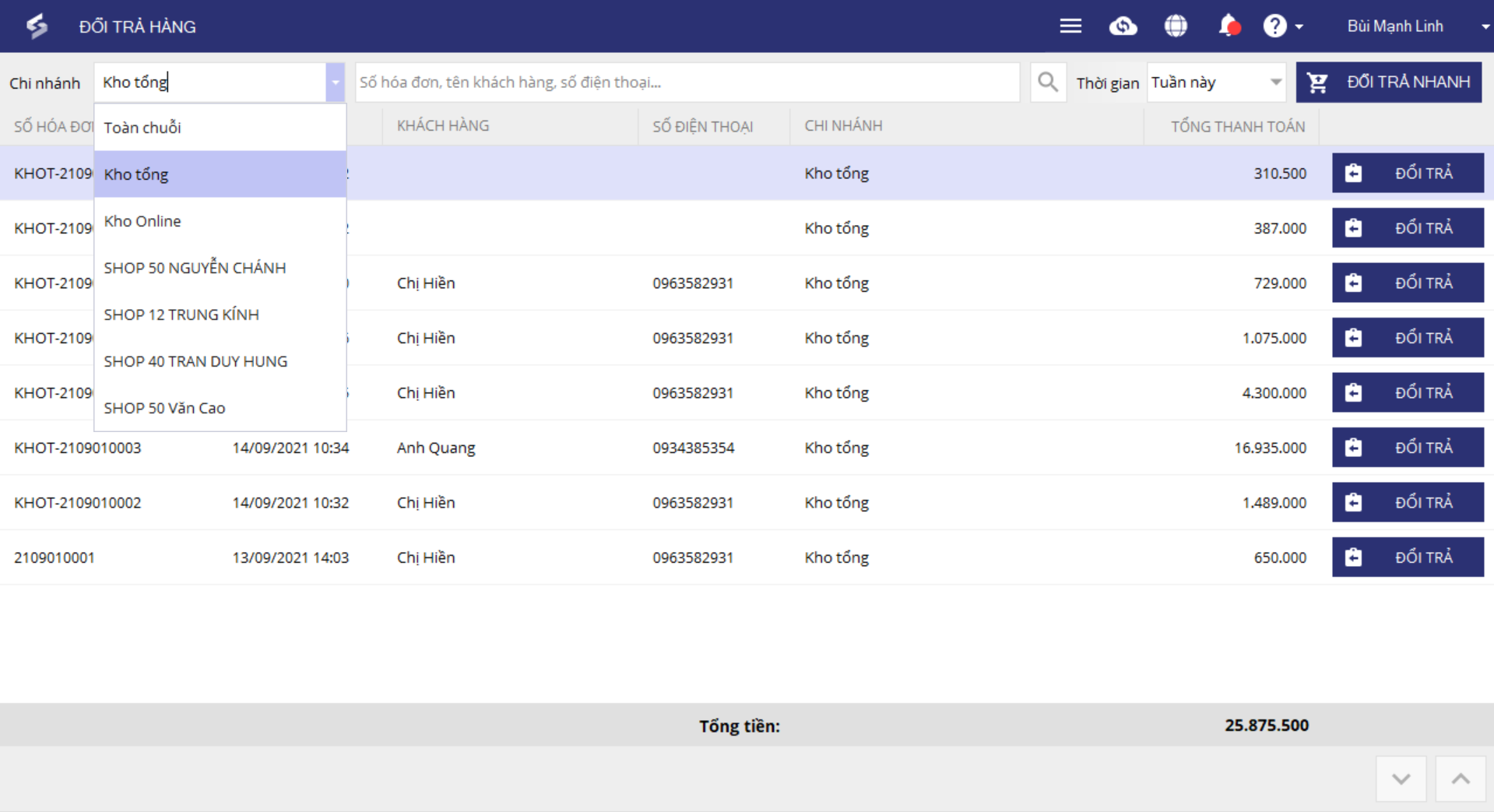This screenshot has width=1494, height=812.
Task: Focus the invoice search input field
Action: click(x=687, y=83)
